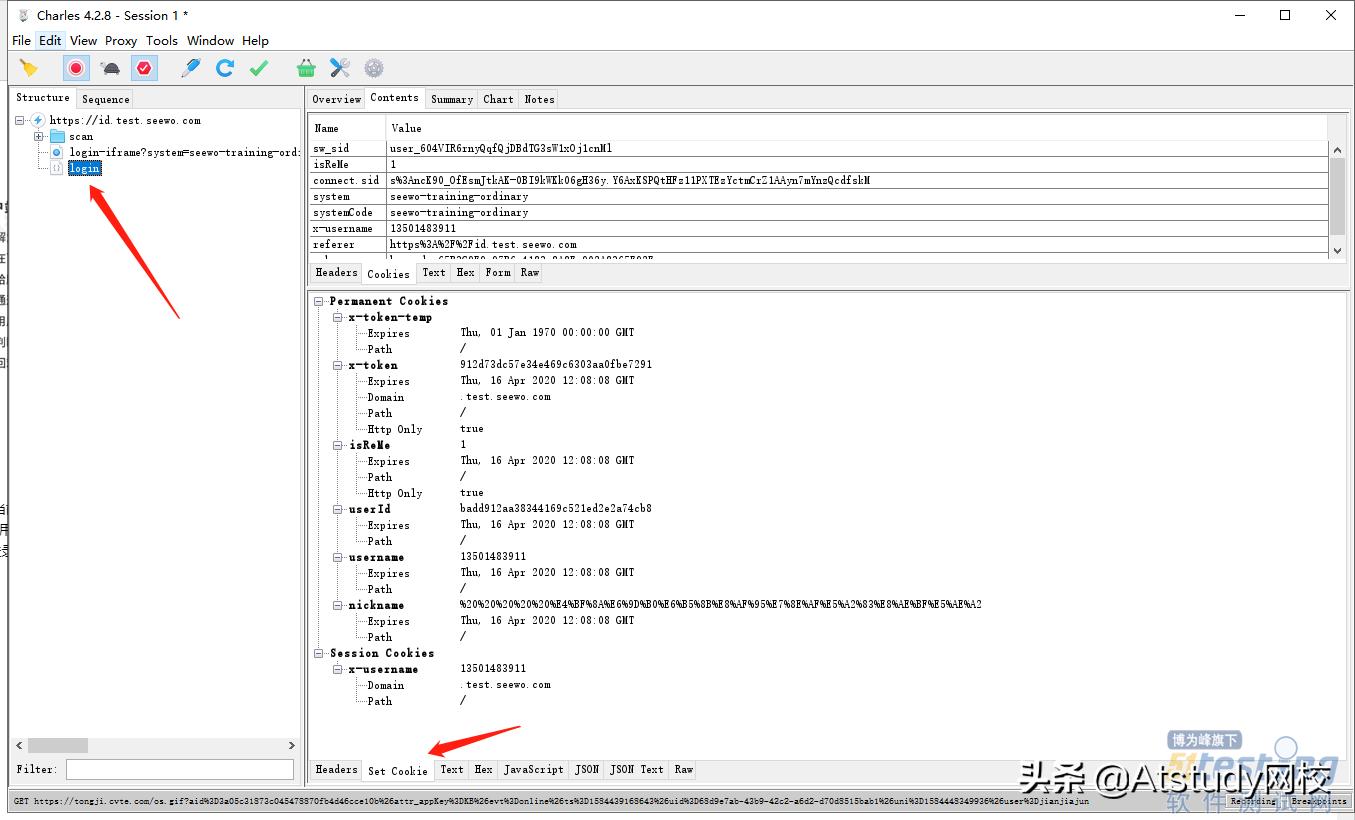Screen dimensions: 1355x820
Task: Open the Proxy menu
Action: (x=121, y=41)
